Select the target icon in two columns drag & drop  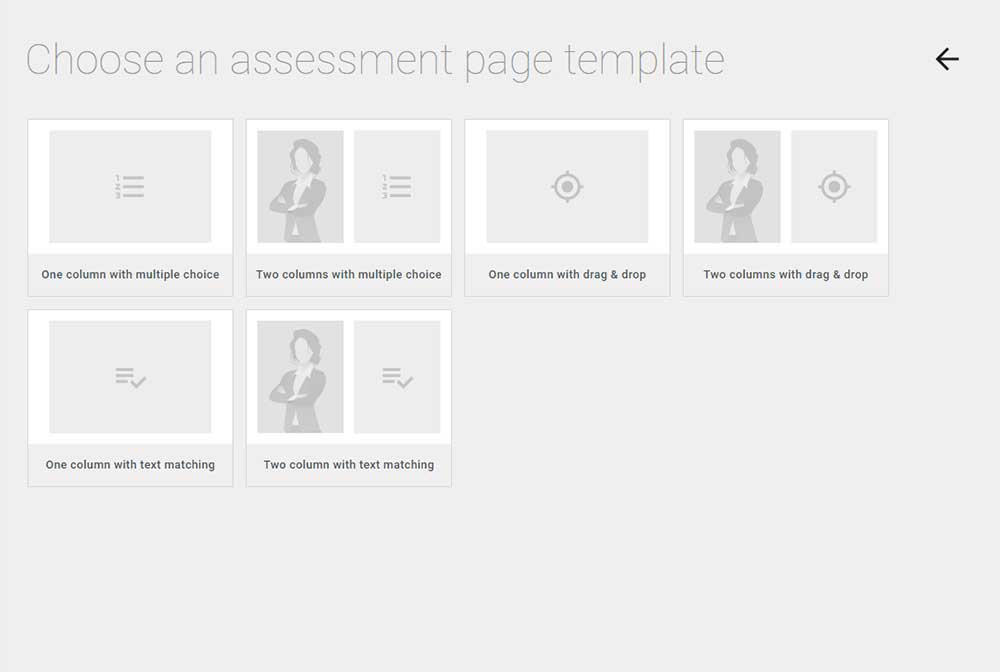(836, 186)
